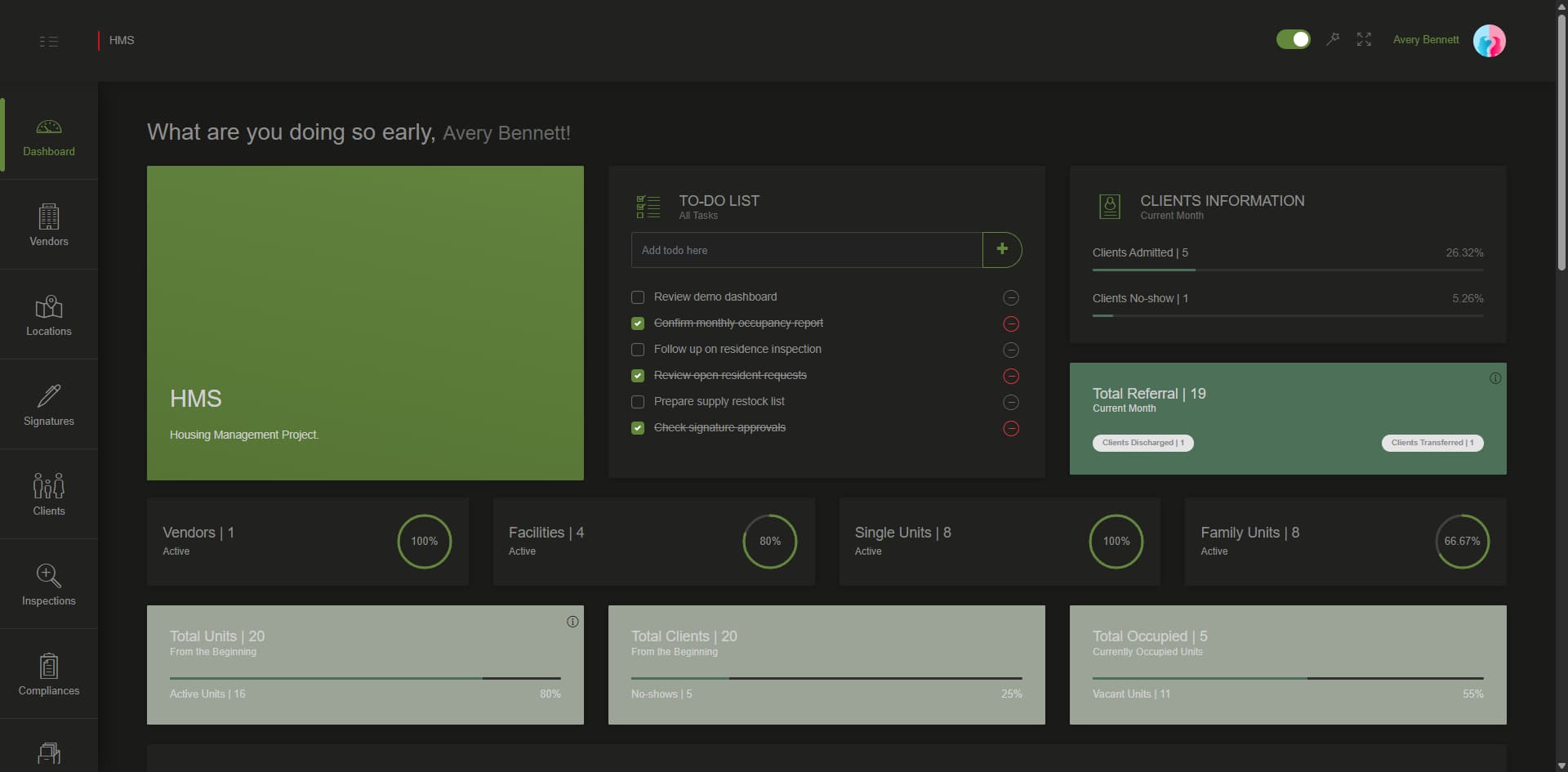This screenshot has width=1568, height=772.
Task: Click the 'Total Referral | 19' heading
Action: 1149,394
